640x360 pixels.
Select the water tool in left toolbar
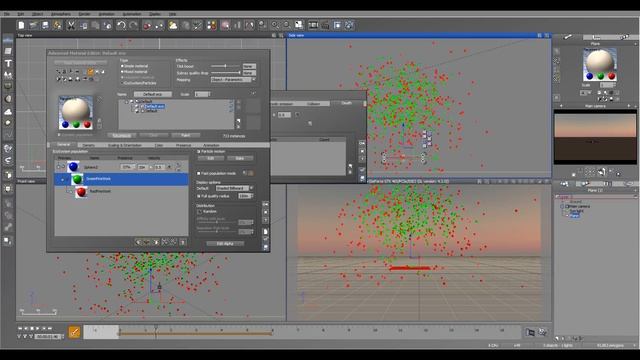(8, 40)
